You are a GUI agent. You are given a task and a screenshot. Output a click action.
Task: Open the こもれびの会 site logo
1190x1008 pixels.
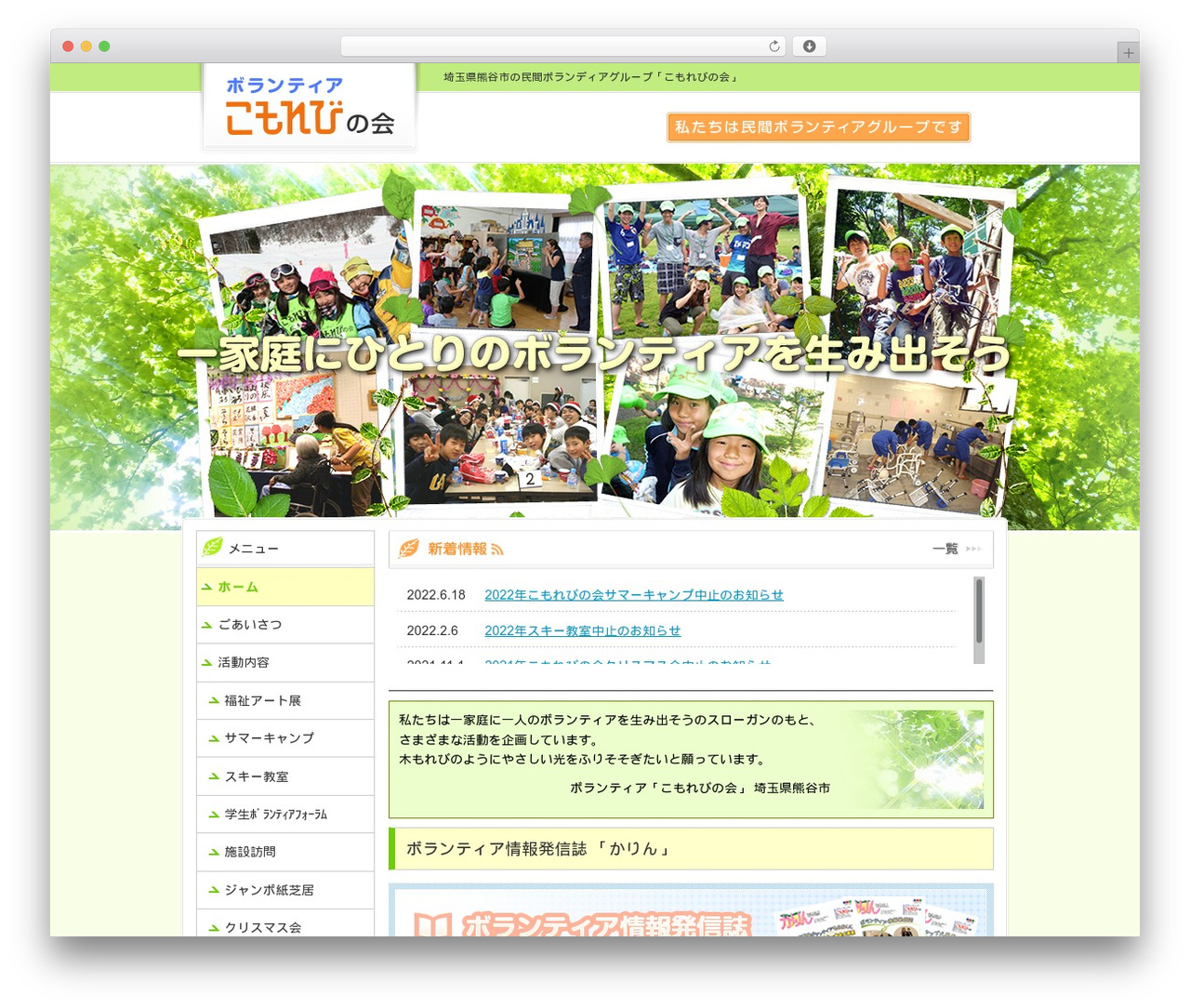[x=310, y=107]
